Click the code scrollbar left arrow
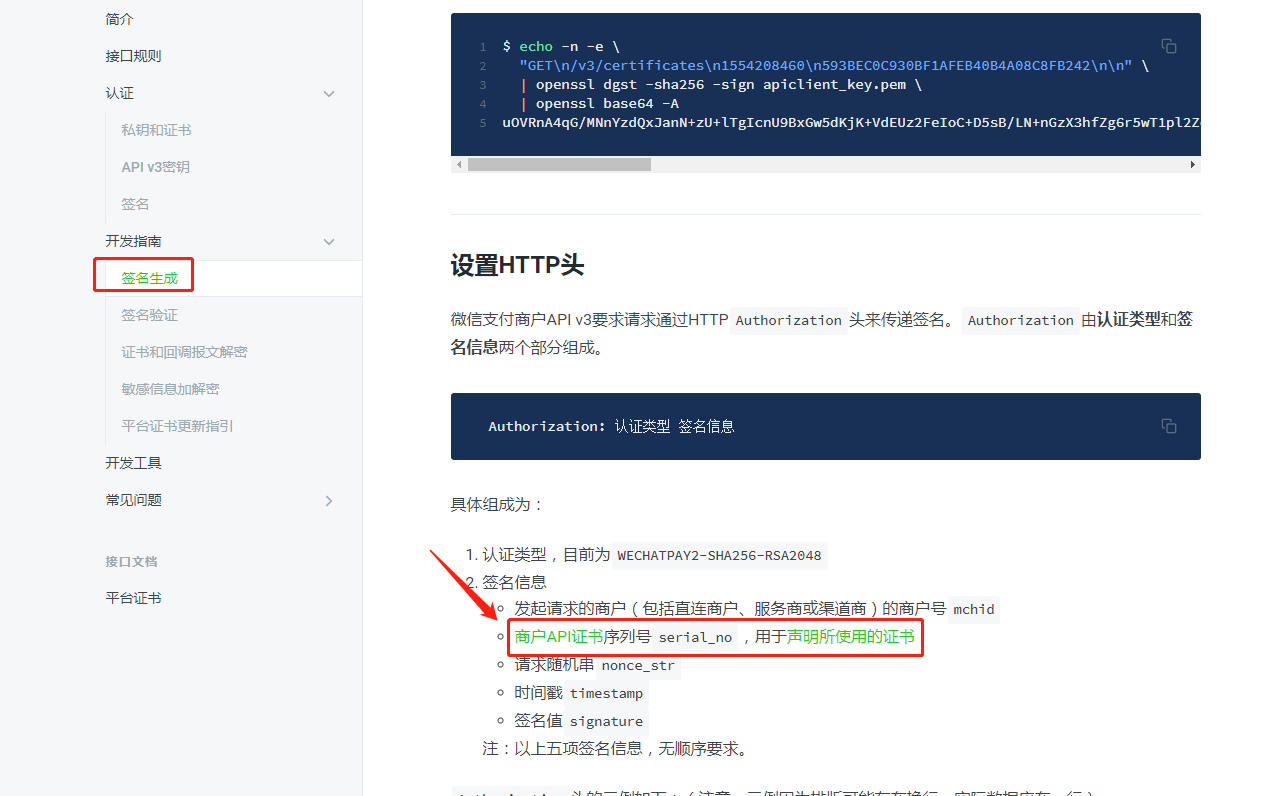Screen dimensions: 1266x796 pyautogui.click(x=459, y=164)
